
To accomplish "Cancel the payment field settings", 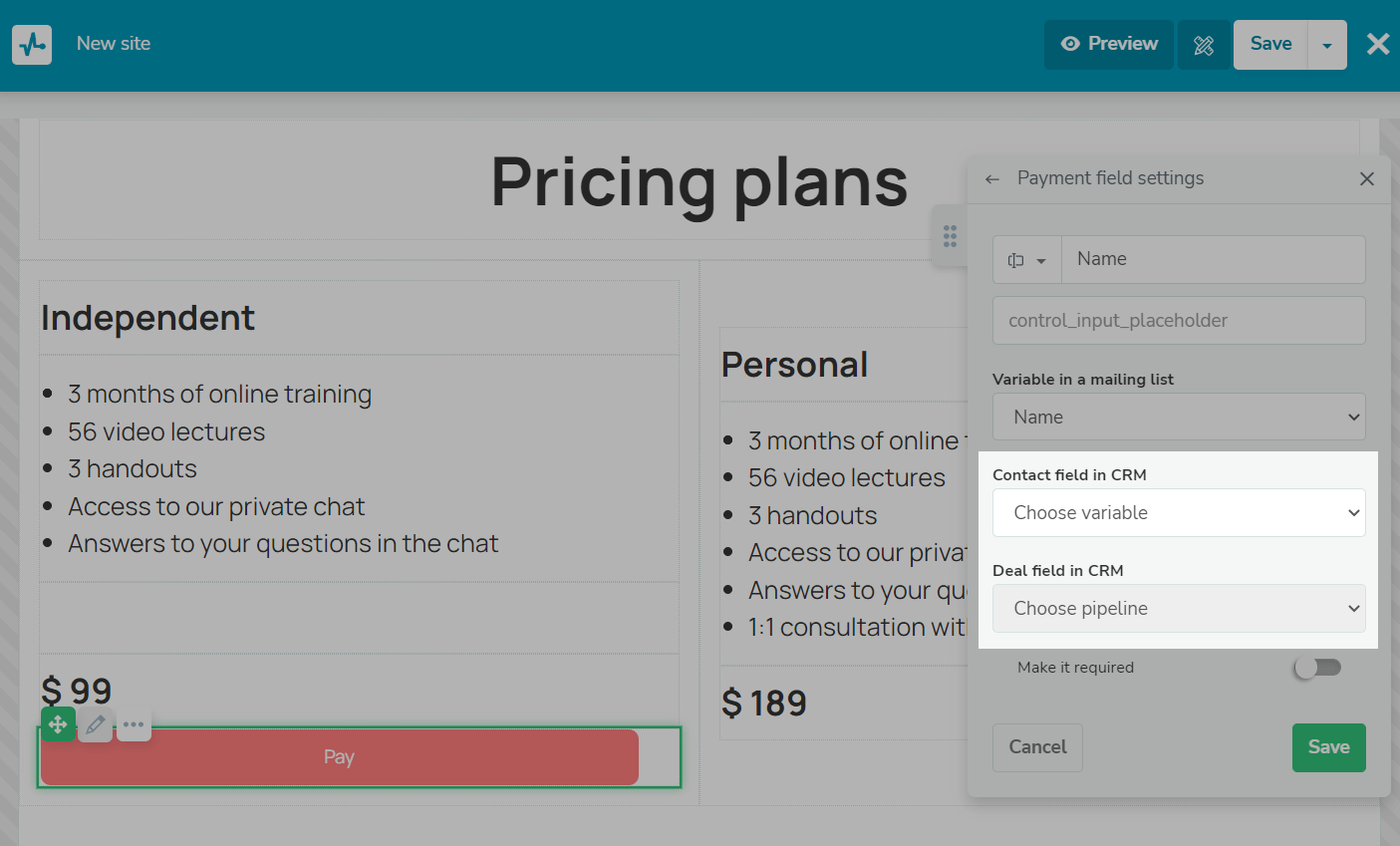I will pyautogui.click(x=1037, y=747).
